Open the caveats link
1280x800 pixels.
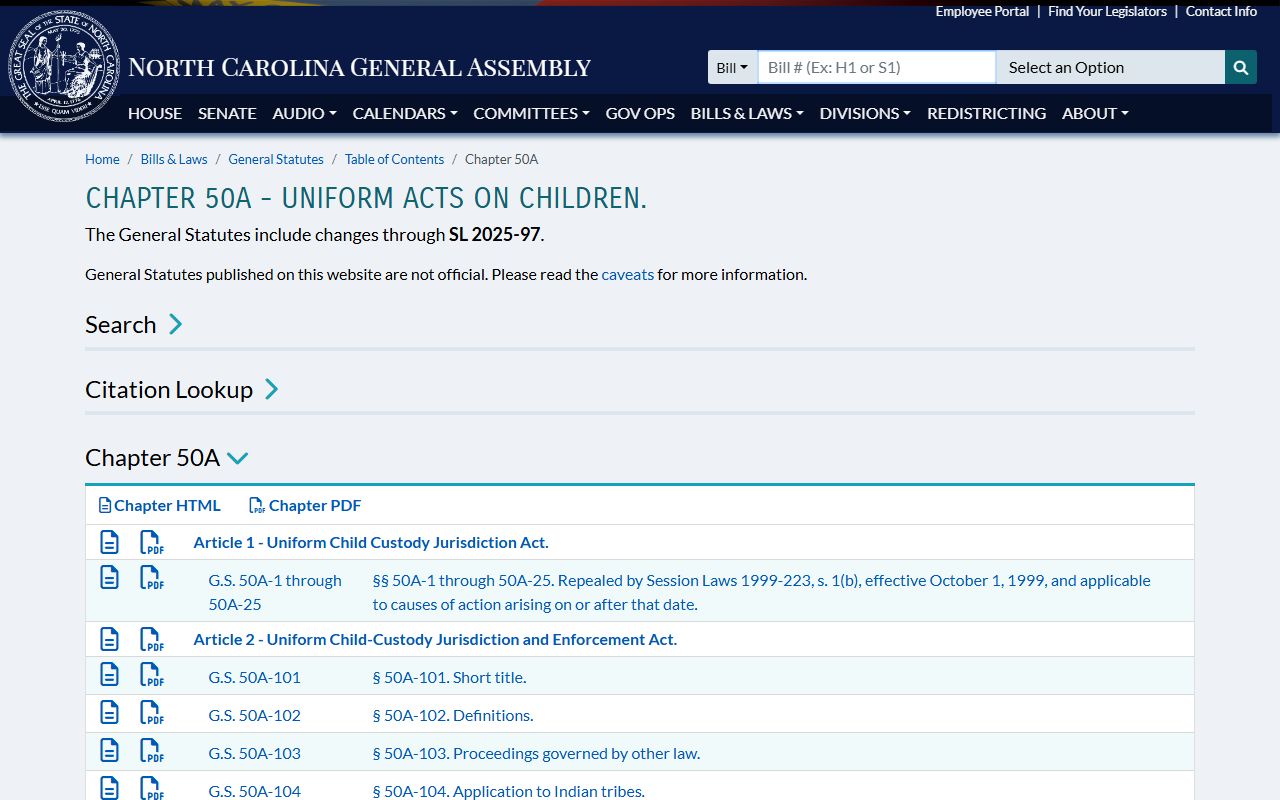coord(628,274)
